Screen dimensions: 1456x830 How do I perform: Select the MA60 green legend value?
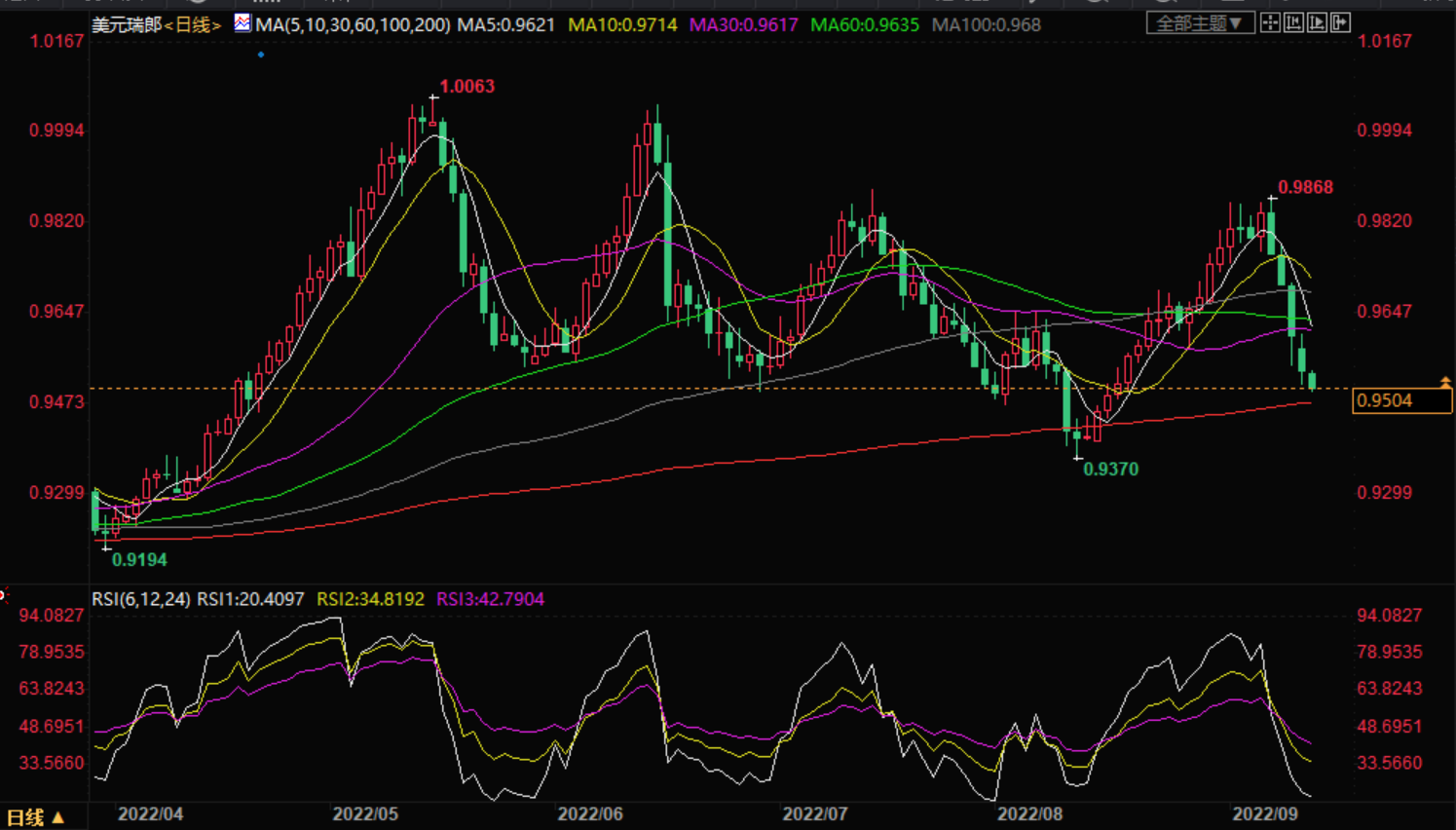coord(865,24)
